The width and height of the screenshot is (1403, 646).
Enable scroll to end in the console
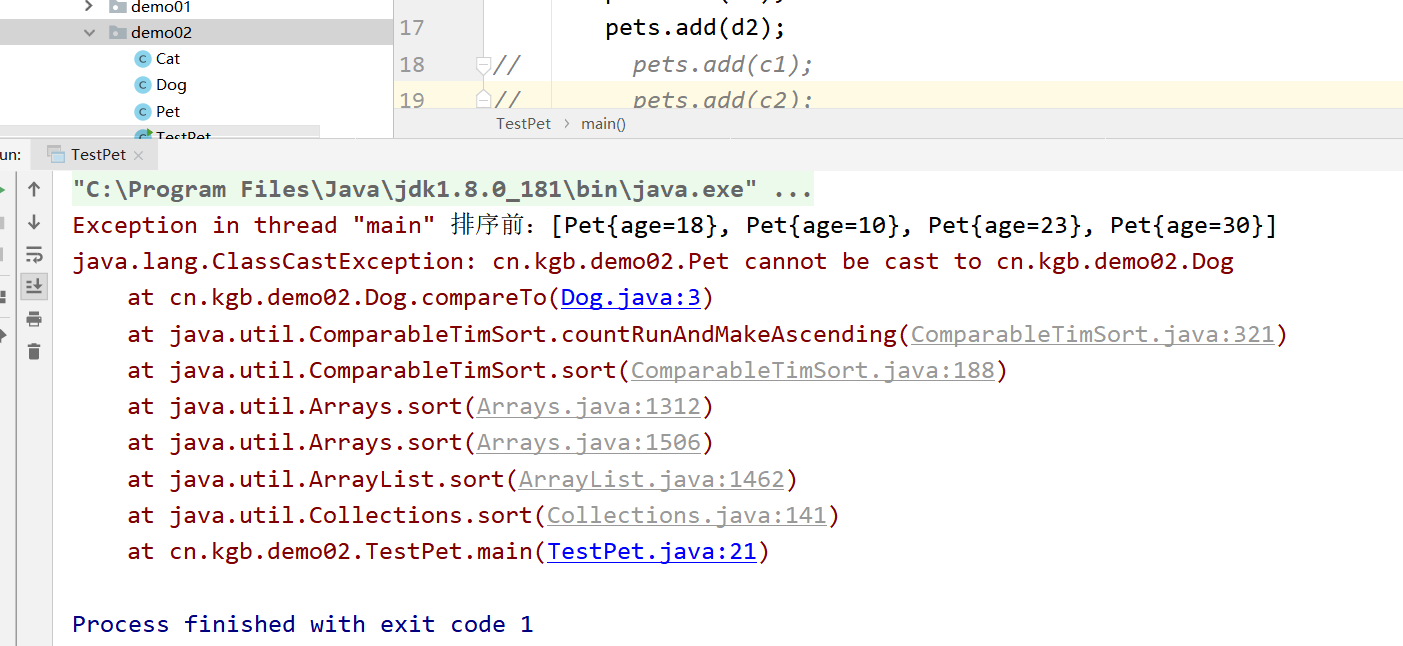coord(33,287)
